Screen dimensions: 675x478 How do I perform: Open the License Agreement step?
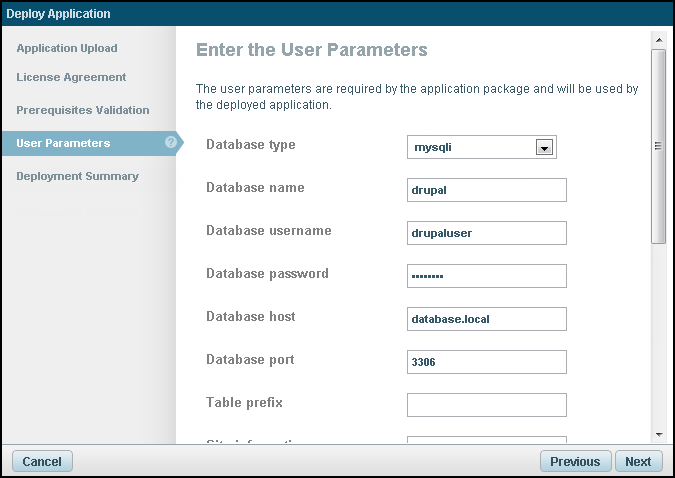click(71, 77)
